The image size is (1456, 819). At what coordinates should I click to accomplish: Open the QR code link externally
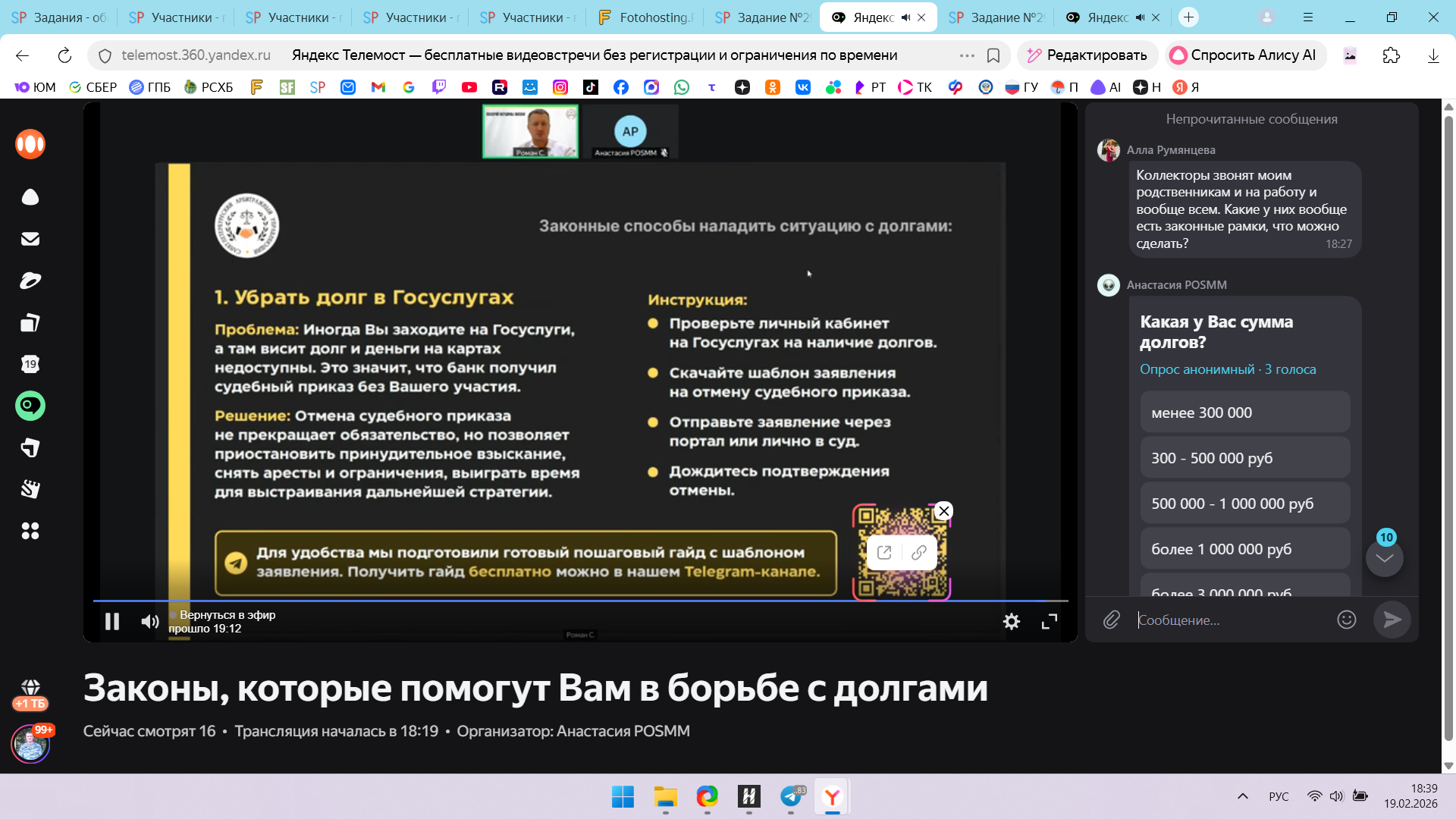click(884, 552)
